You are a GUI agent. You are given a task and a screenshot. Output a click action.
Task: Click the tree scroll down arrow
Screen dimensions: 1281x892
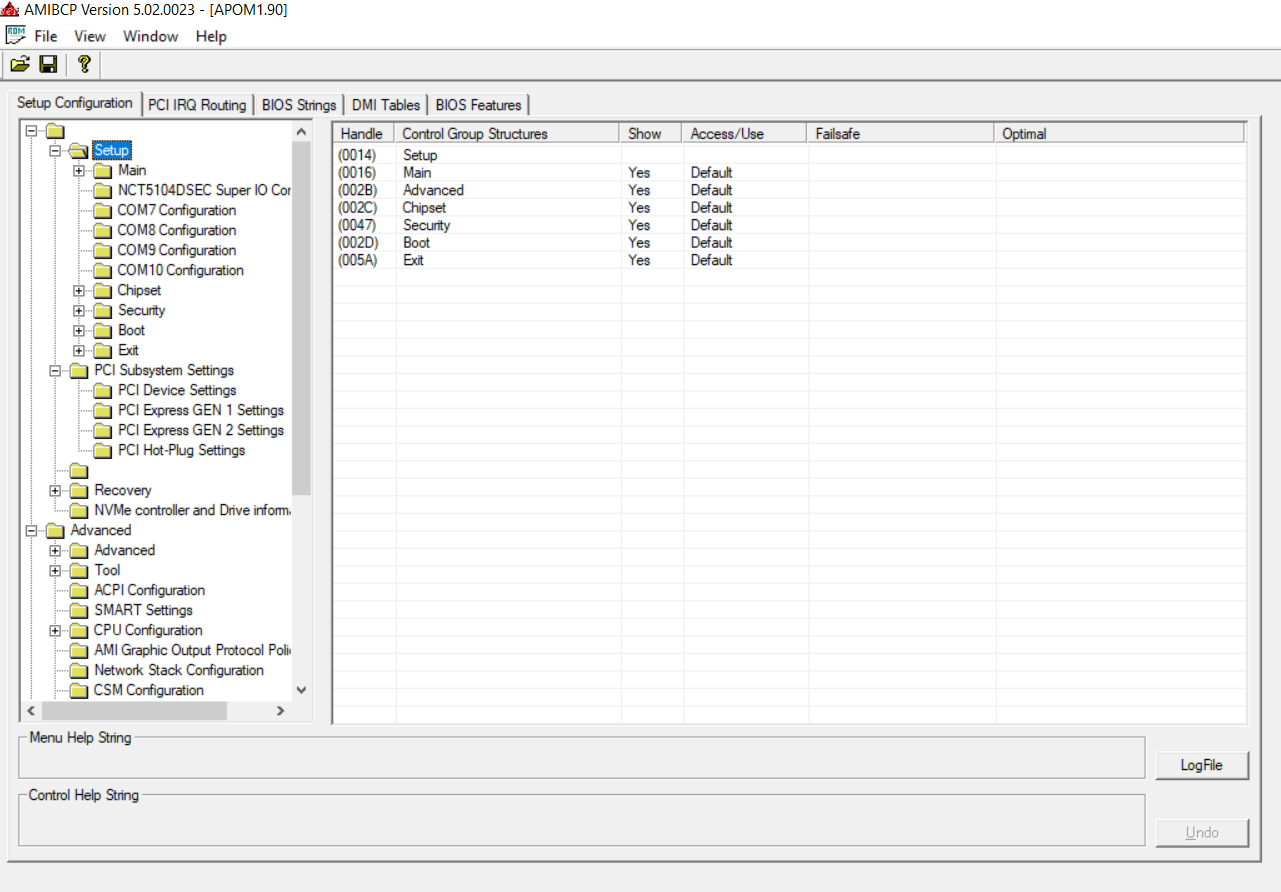[301, 691]
